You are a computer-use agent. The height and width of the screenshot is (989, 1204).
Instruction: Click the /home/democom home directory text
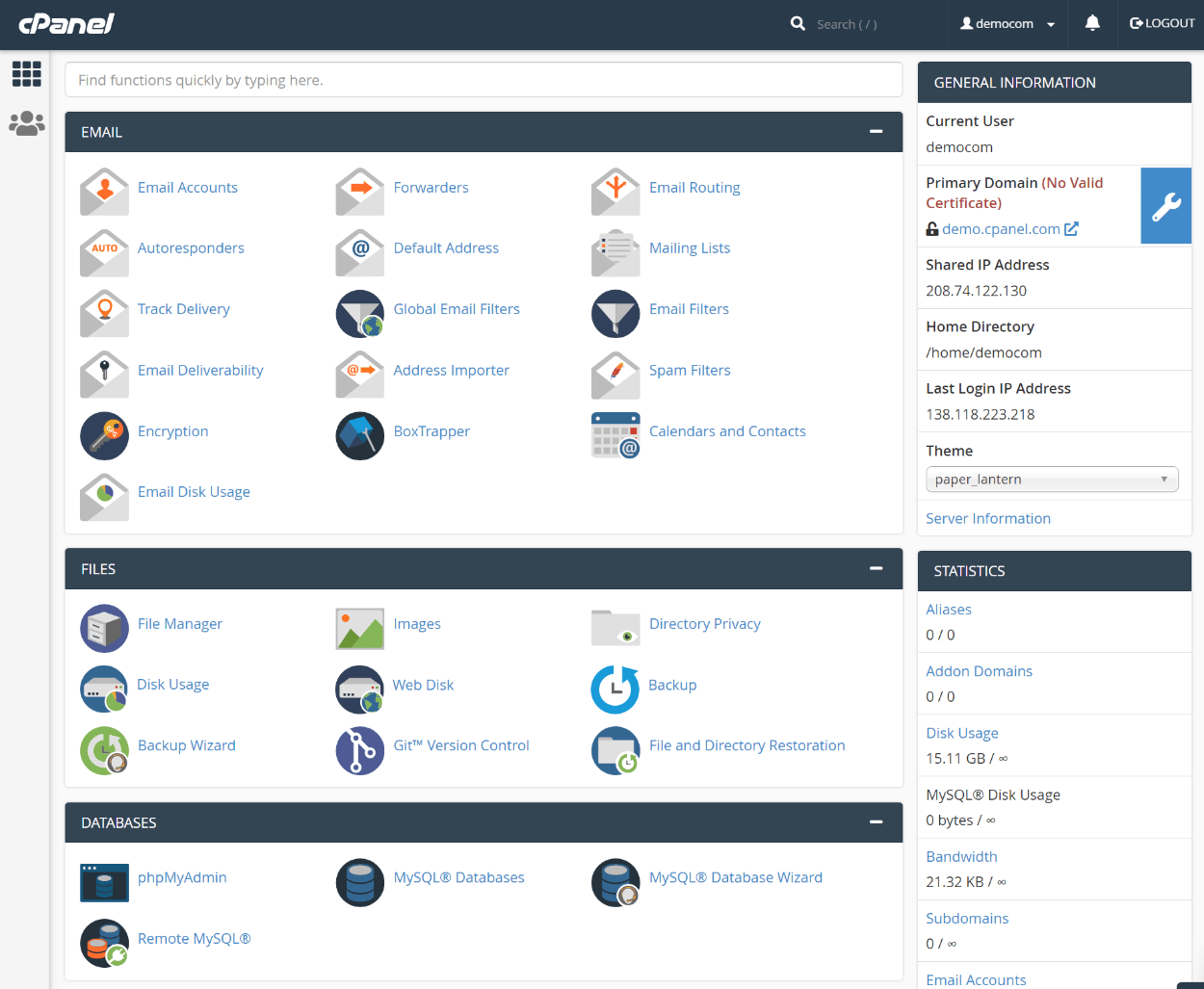tap(983, 352)
